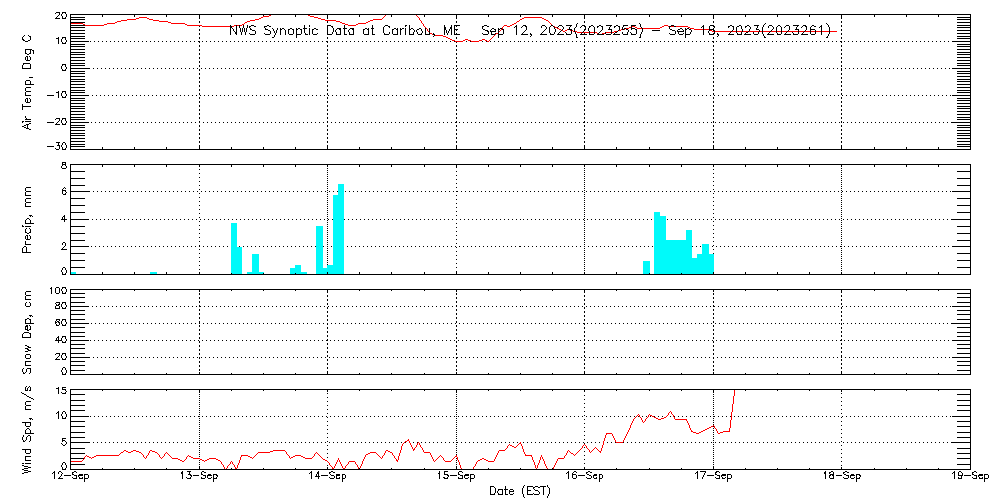This screenshot has height=500, width=1000.
Task: Click the '19-Sep' date label
Action: [x=971, y=478]
